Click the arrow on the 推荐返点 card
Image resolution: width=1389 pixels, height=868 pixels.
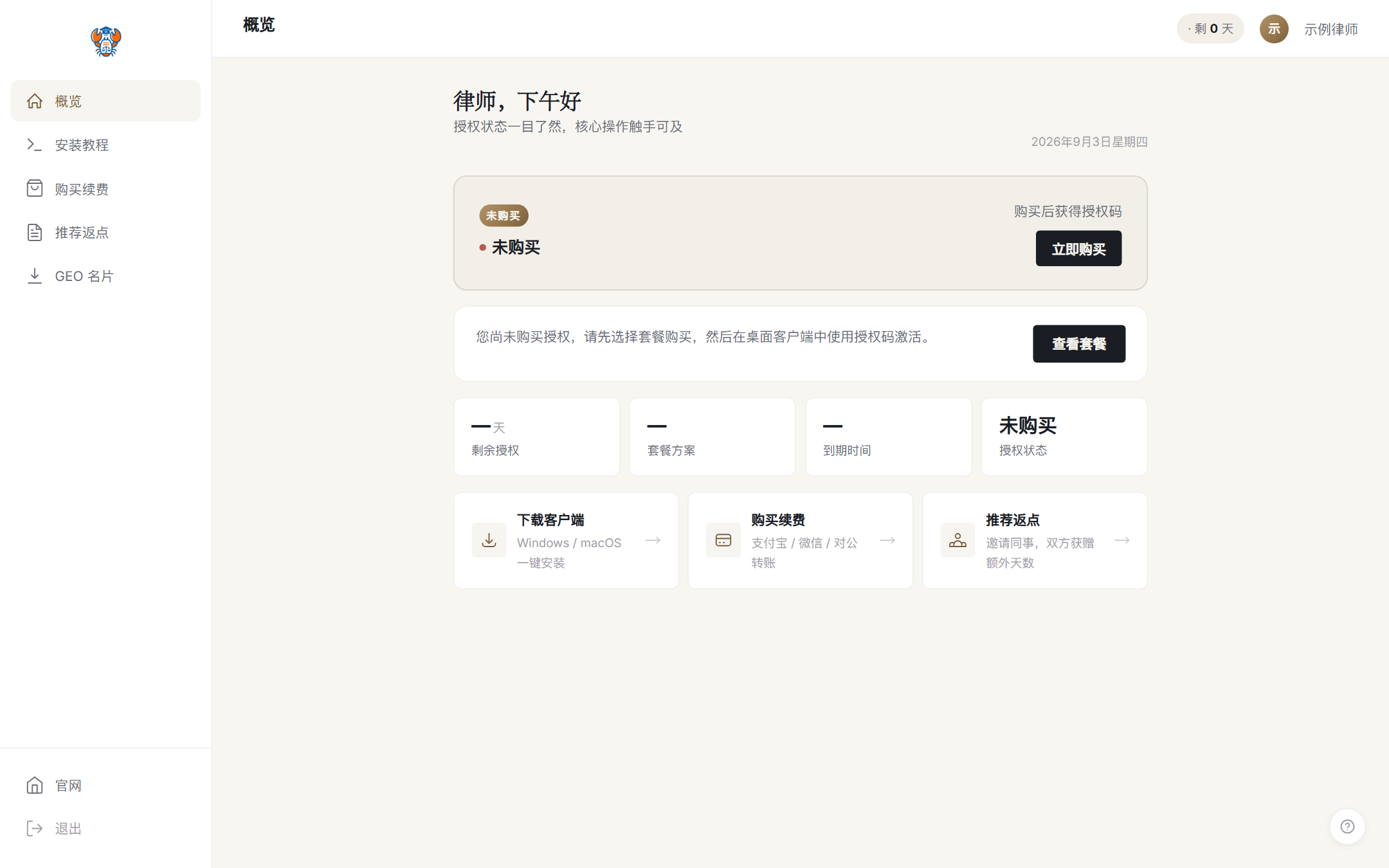(1122, 540)
